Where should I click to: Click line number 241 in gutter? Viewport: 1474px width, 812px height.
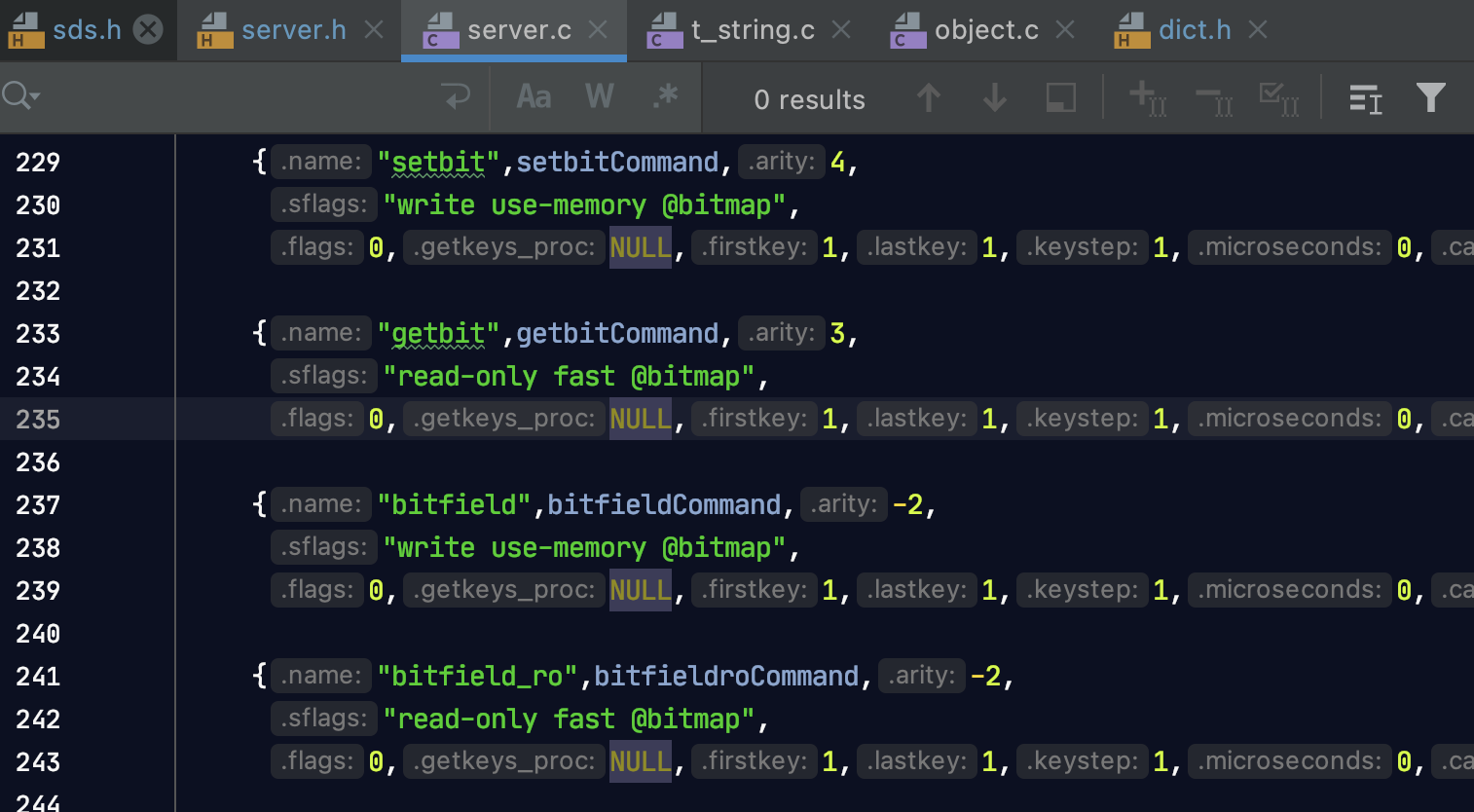(x=38, y=677)
